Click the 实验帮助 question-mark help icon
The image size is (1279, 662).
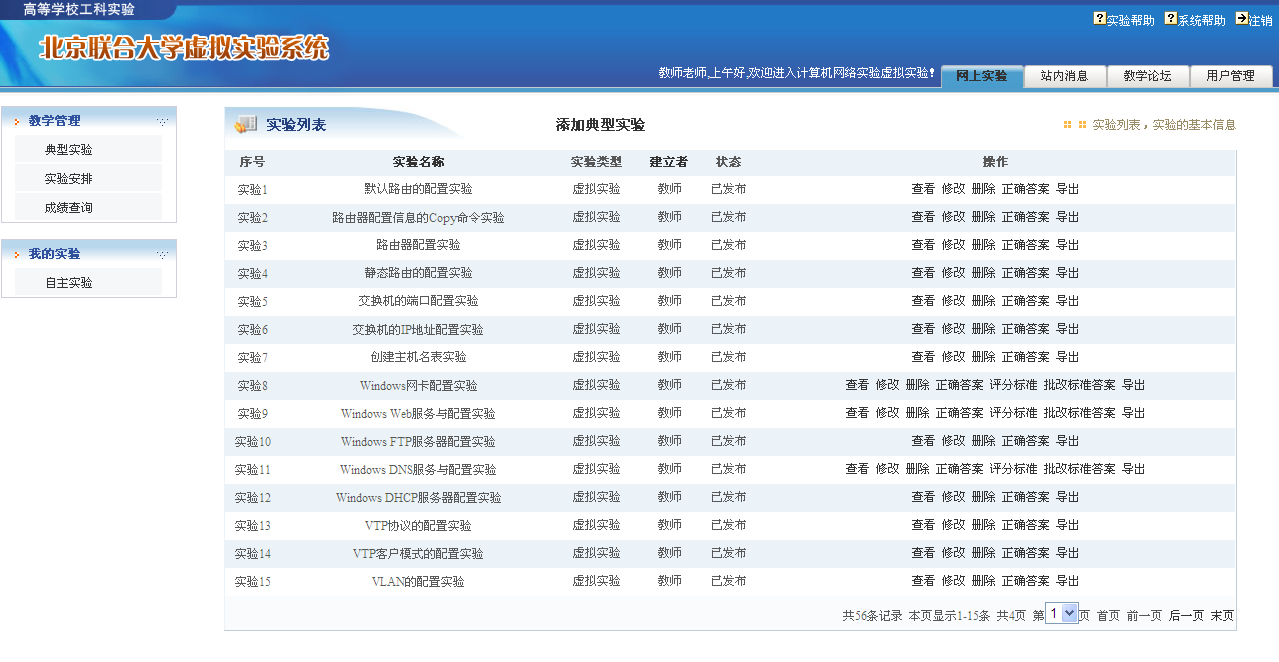point(1100,19)
